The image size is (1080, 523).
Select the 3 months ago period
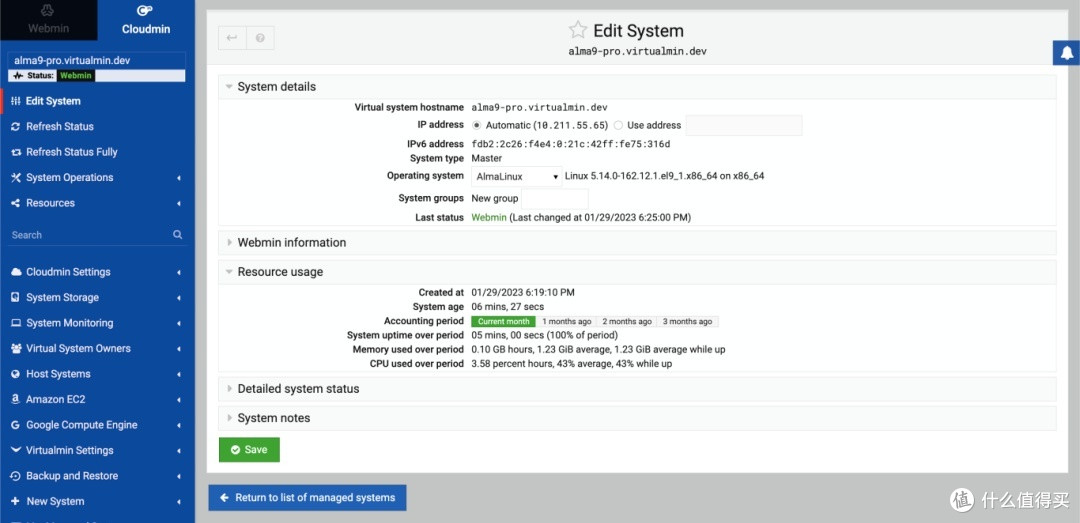point(687,321)
